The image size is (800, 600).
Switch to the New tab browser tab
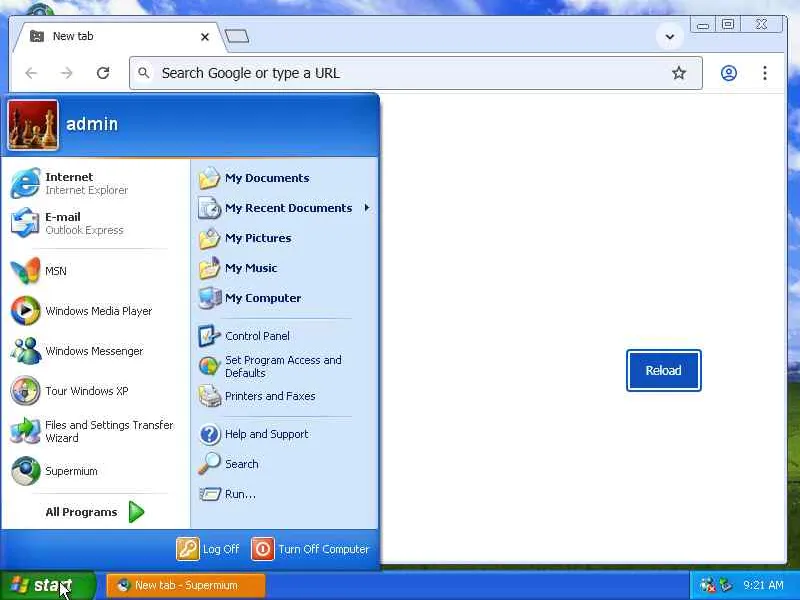pos(117,36)
